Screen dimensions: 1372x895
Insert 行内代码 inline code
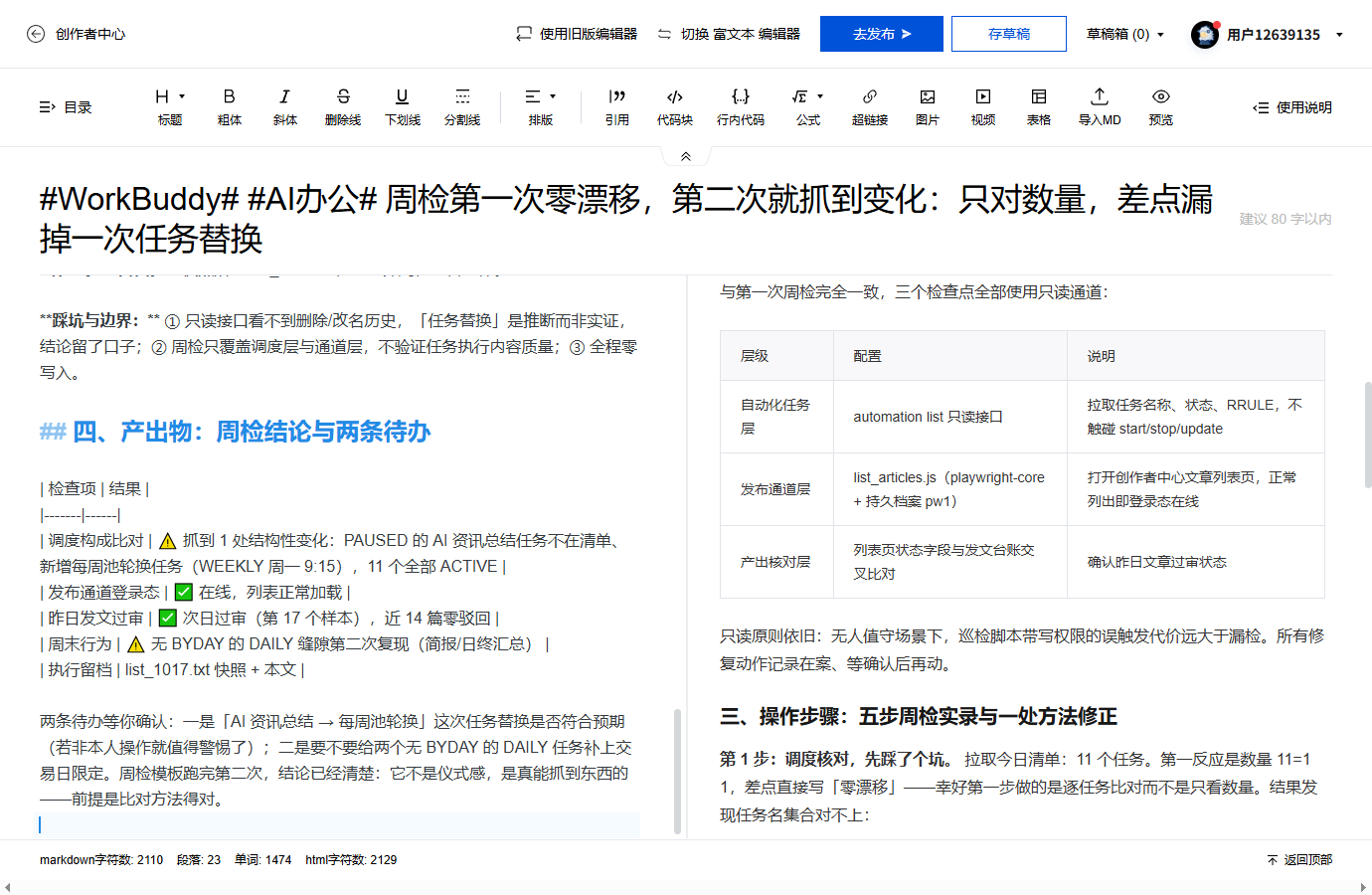pyautogui.click(x=741, y=107)
